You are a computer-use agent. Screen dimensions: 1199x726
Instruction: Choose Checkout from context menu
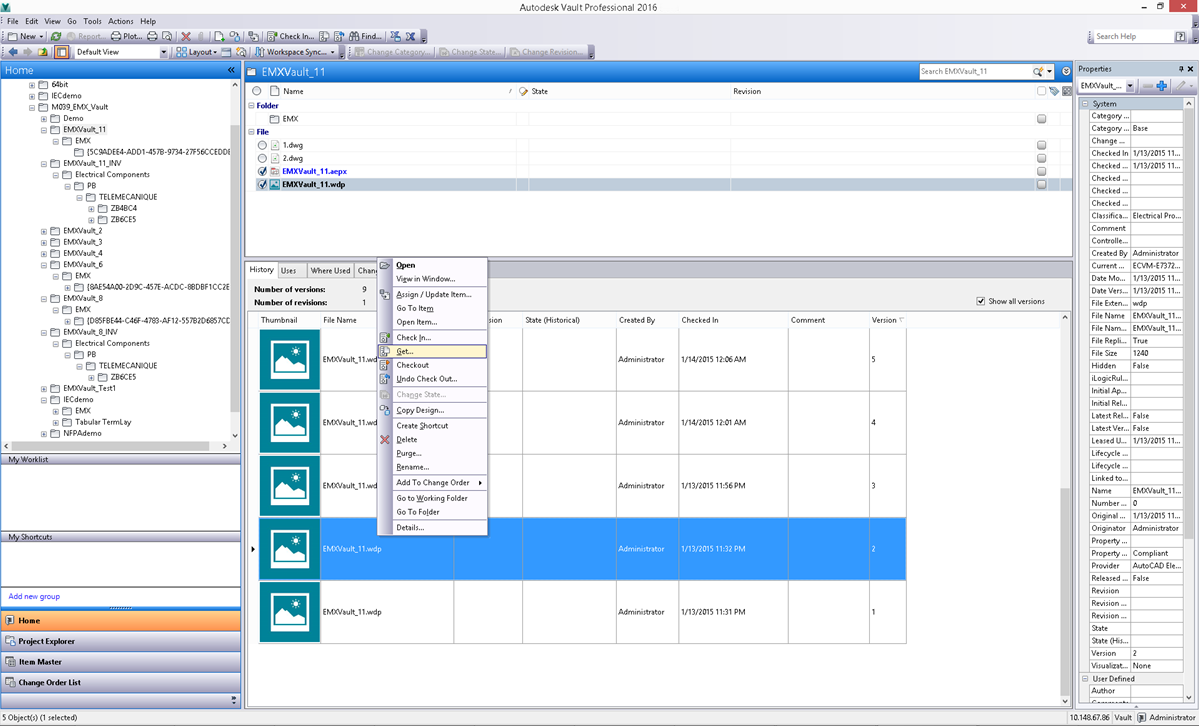point(432,365)
